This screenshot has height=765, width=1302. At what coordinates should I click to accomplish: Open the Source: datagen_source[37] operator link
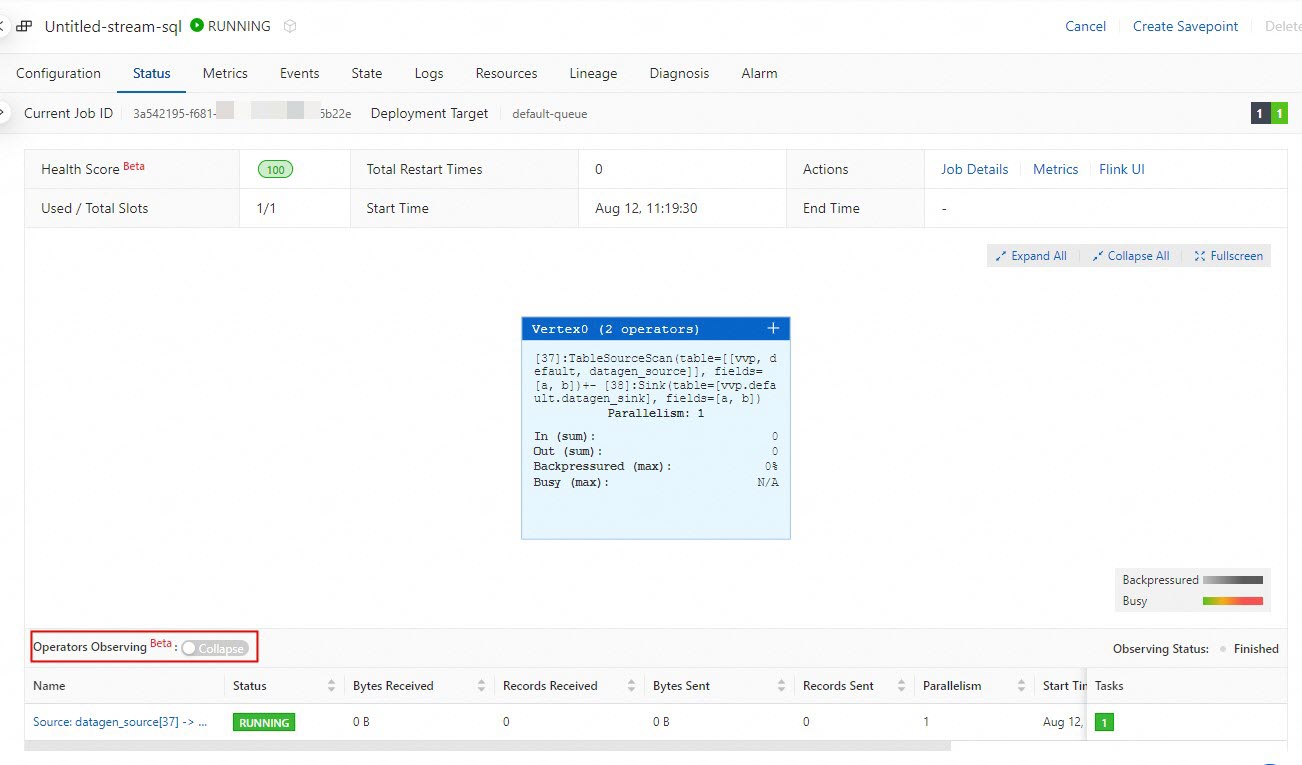point(120,722)
